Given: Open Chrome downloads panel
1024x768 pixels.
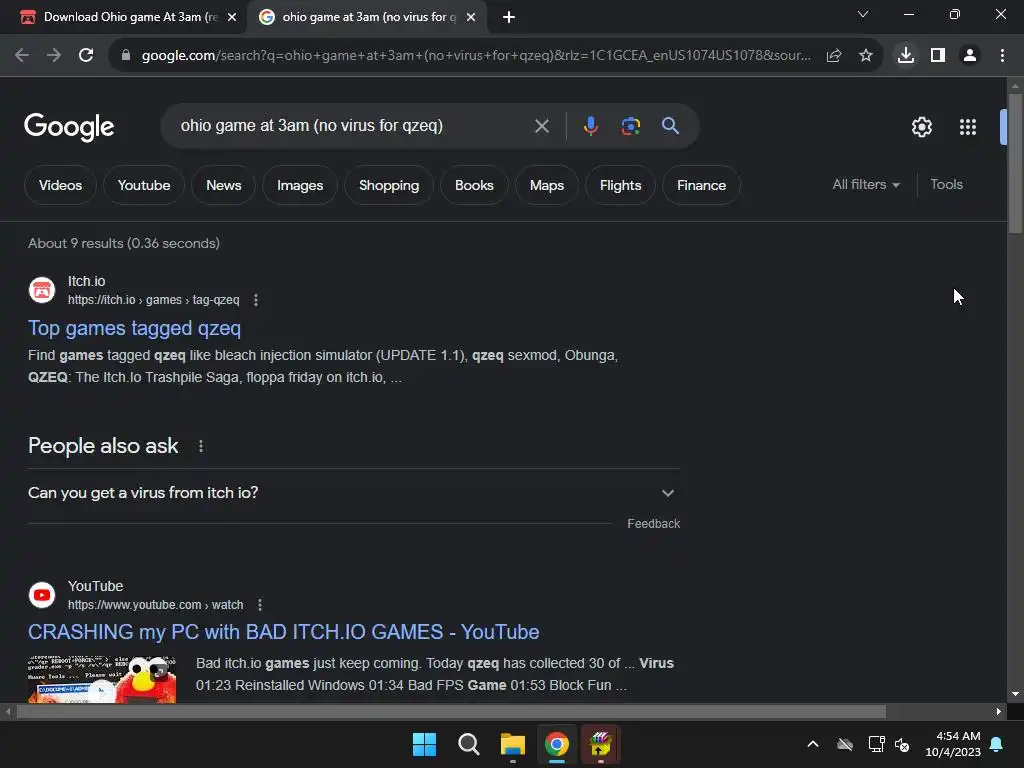Looking at the screenshot, I should [906, 56].
